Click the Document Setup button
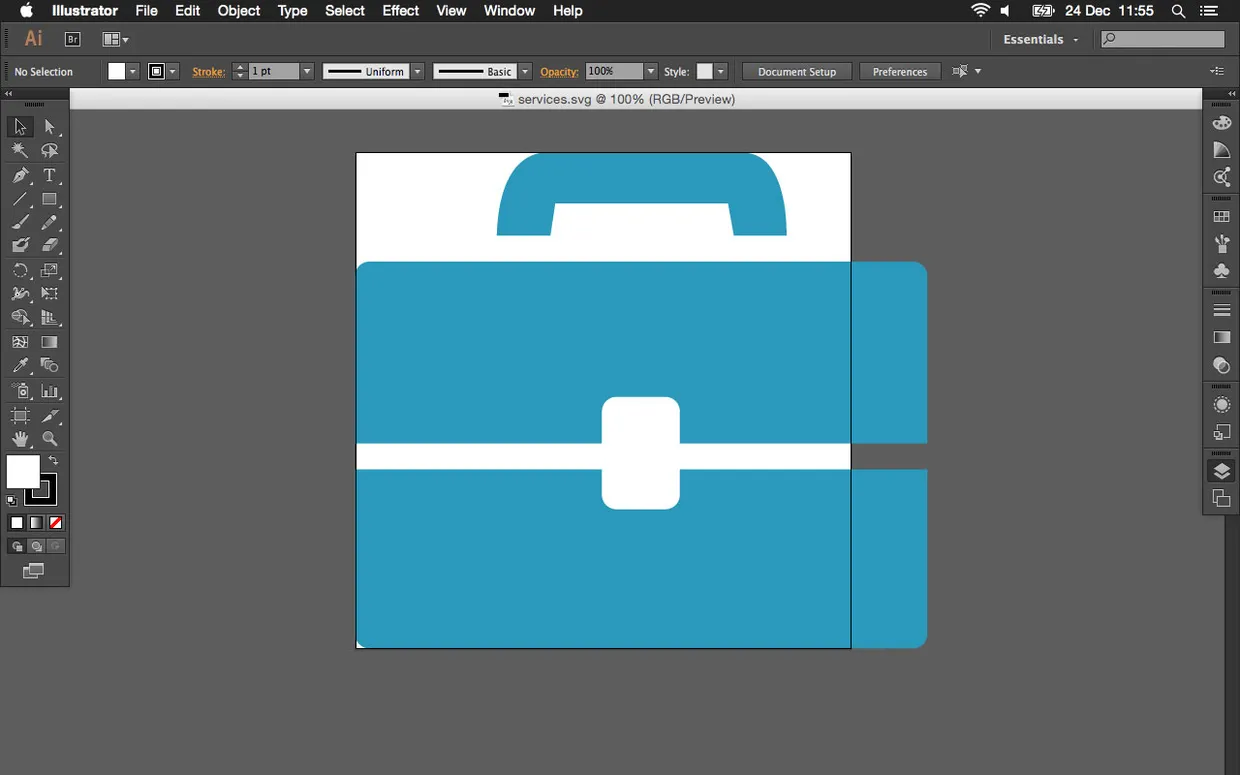1240x775 pixels. (796, 71)
